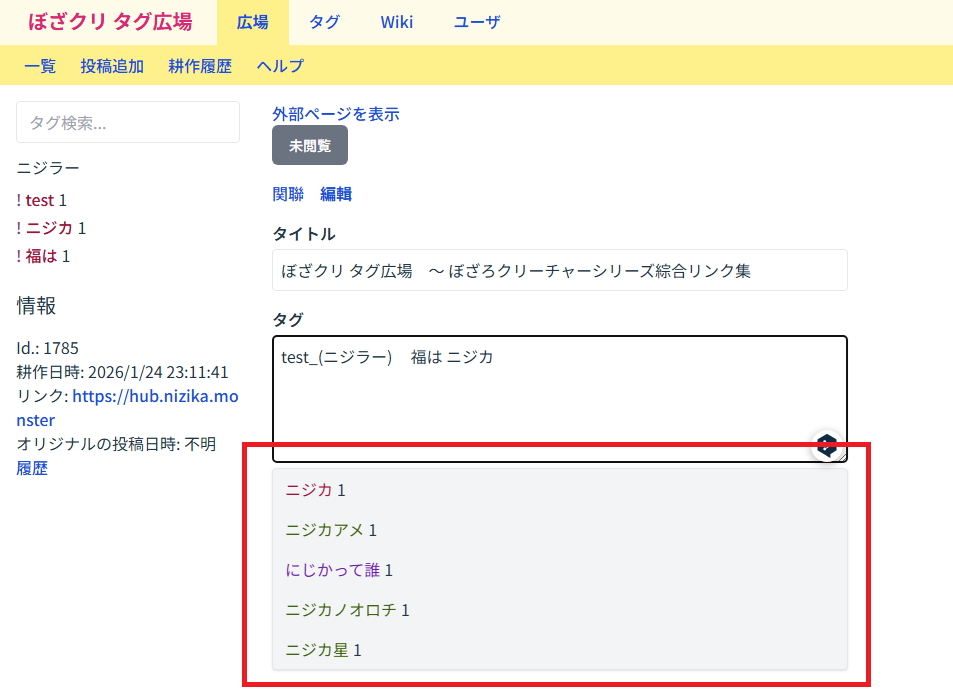Screen dimensions: 953x696
Task: Go to the Wiki tab
Action: tap(396, 22)
